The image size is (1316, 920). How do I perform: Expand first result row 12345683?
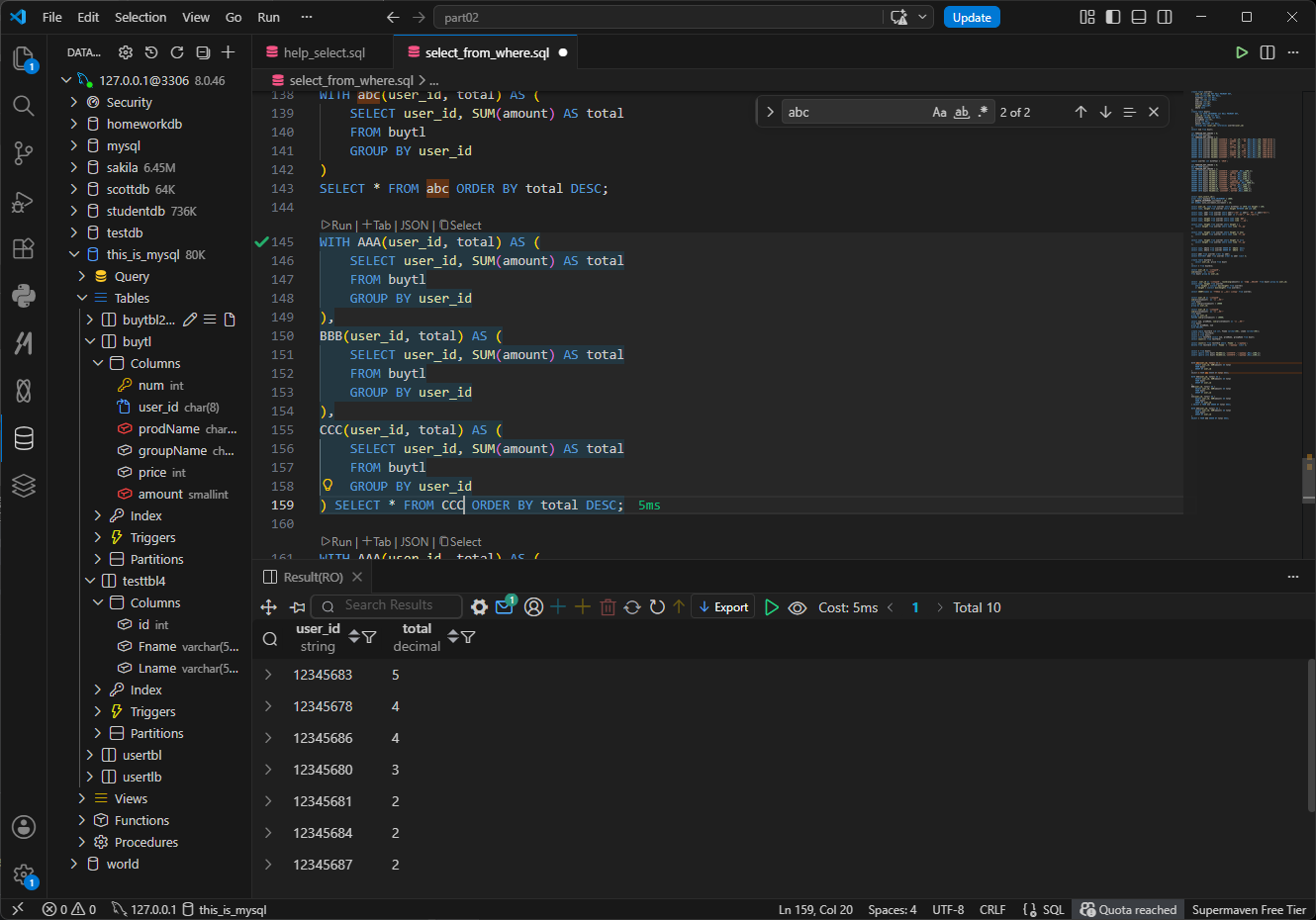(268, 675)
